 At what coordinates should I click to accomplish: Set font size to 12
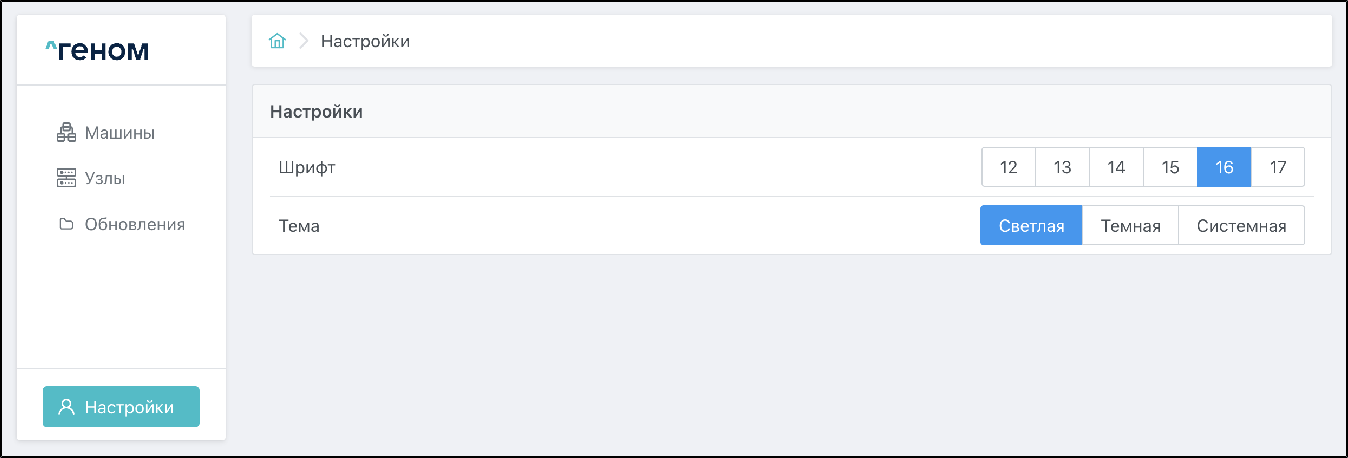point(1008,168)
